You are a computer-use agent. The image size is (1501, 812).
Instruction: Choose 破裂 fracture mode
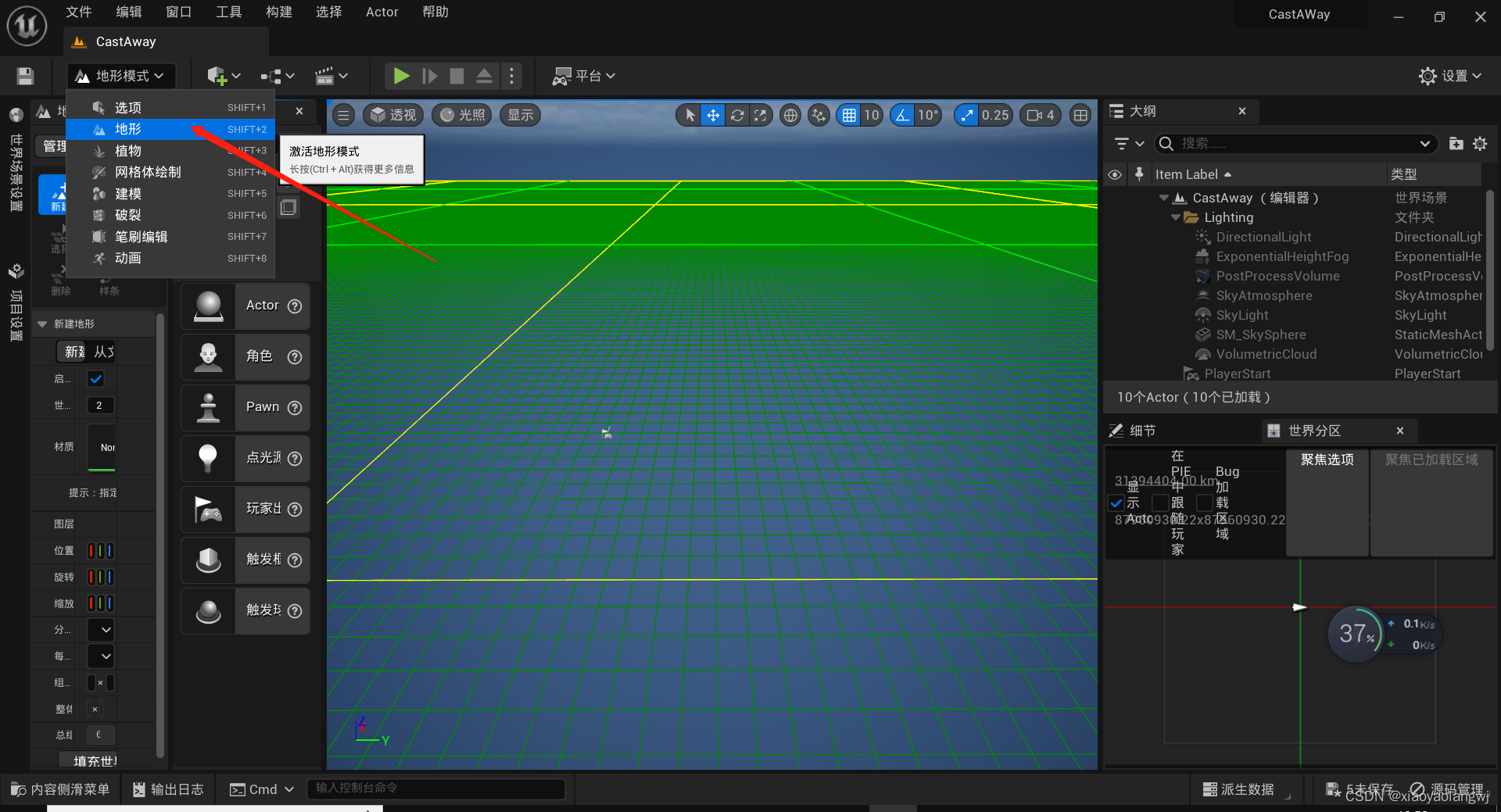pyautogui.click(x=170, y=215)
